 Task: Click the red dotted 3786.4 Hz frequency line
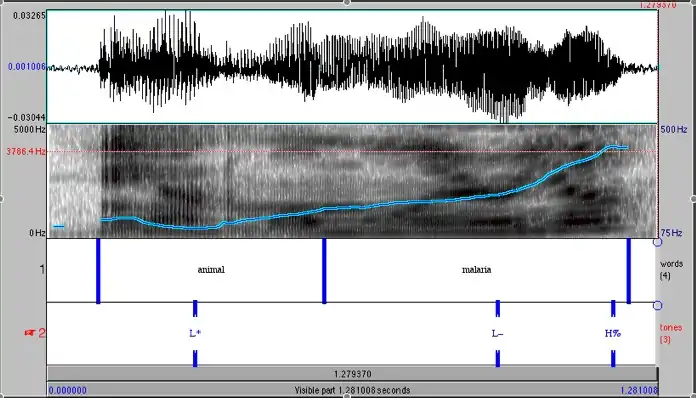(352, 151)
